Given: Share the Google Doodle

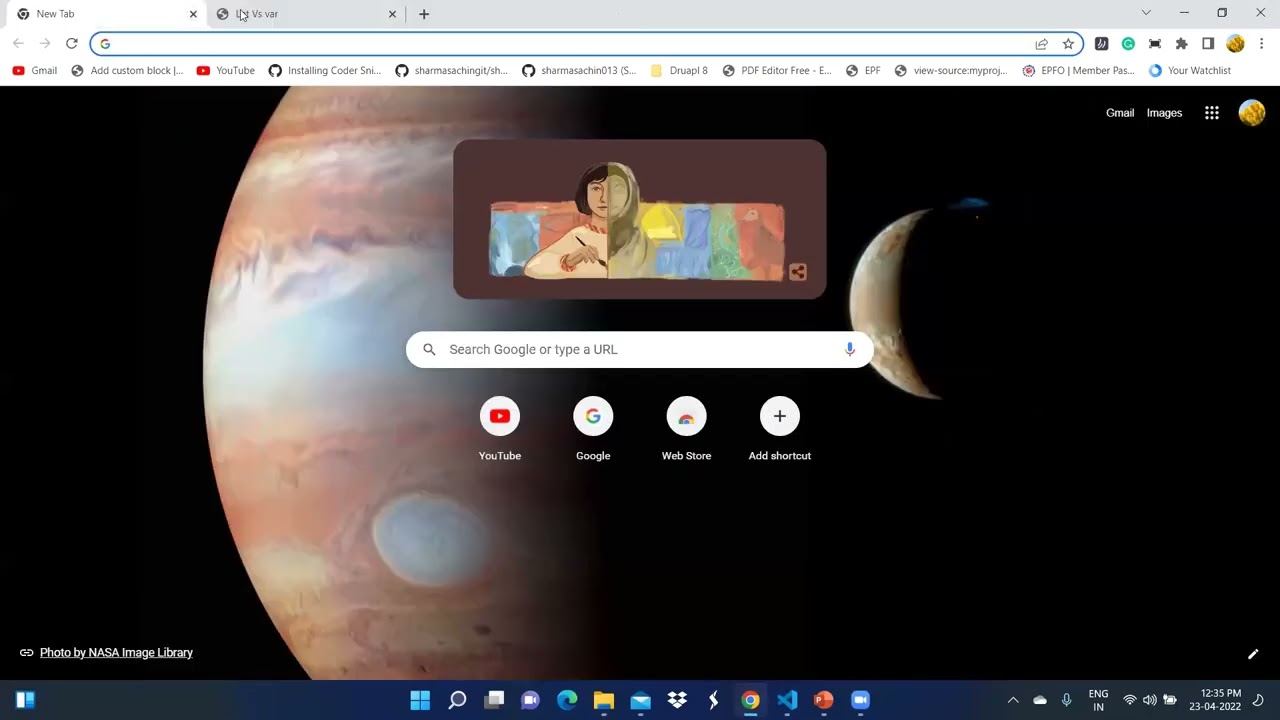Looking at the screenshot, I should (797, 272).
